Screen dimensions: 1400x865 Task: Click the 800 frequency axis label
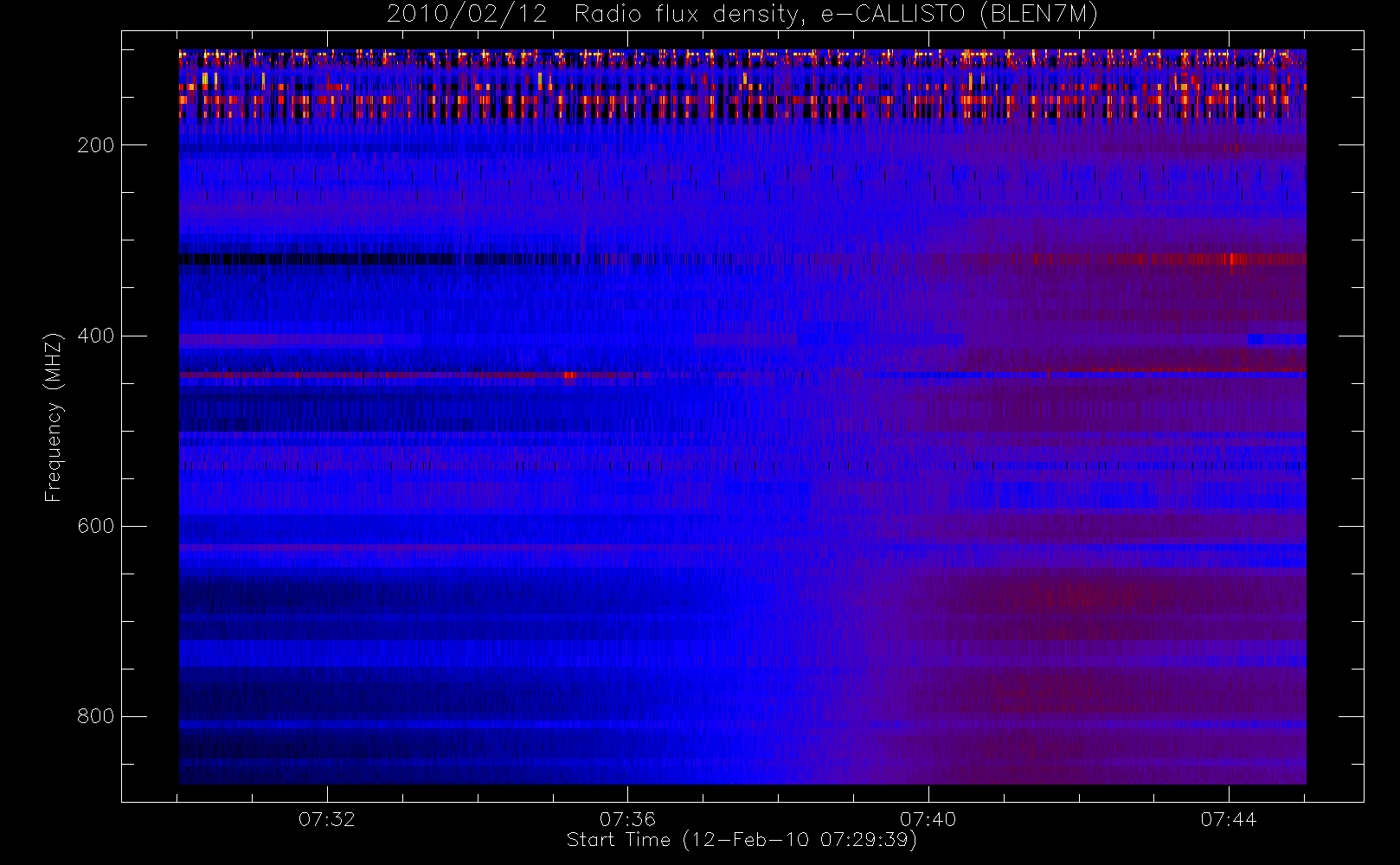[95, 716]
